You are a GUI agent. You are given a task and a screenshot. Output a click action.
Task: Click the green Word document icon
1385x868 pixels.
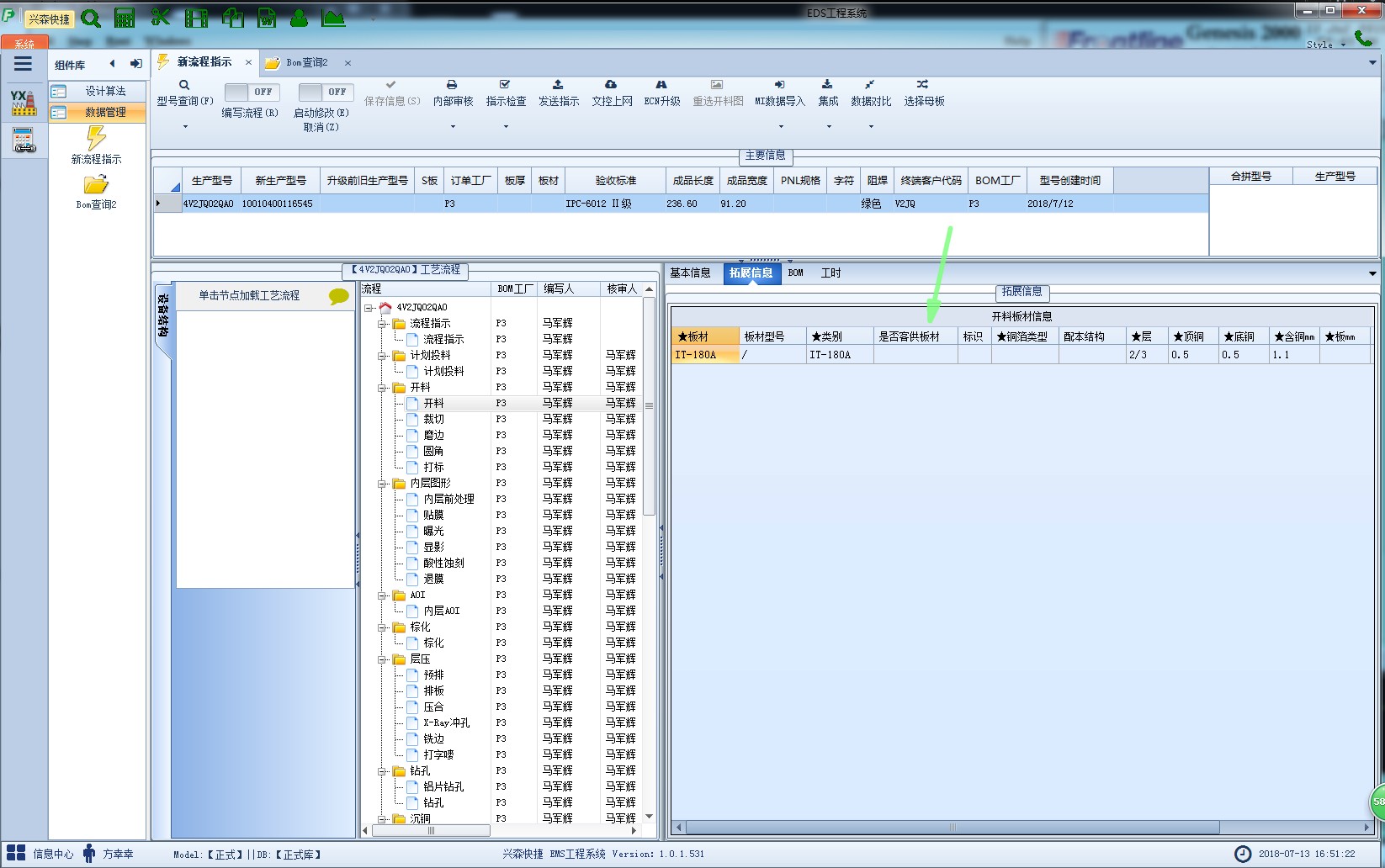click(267, 17)
